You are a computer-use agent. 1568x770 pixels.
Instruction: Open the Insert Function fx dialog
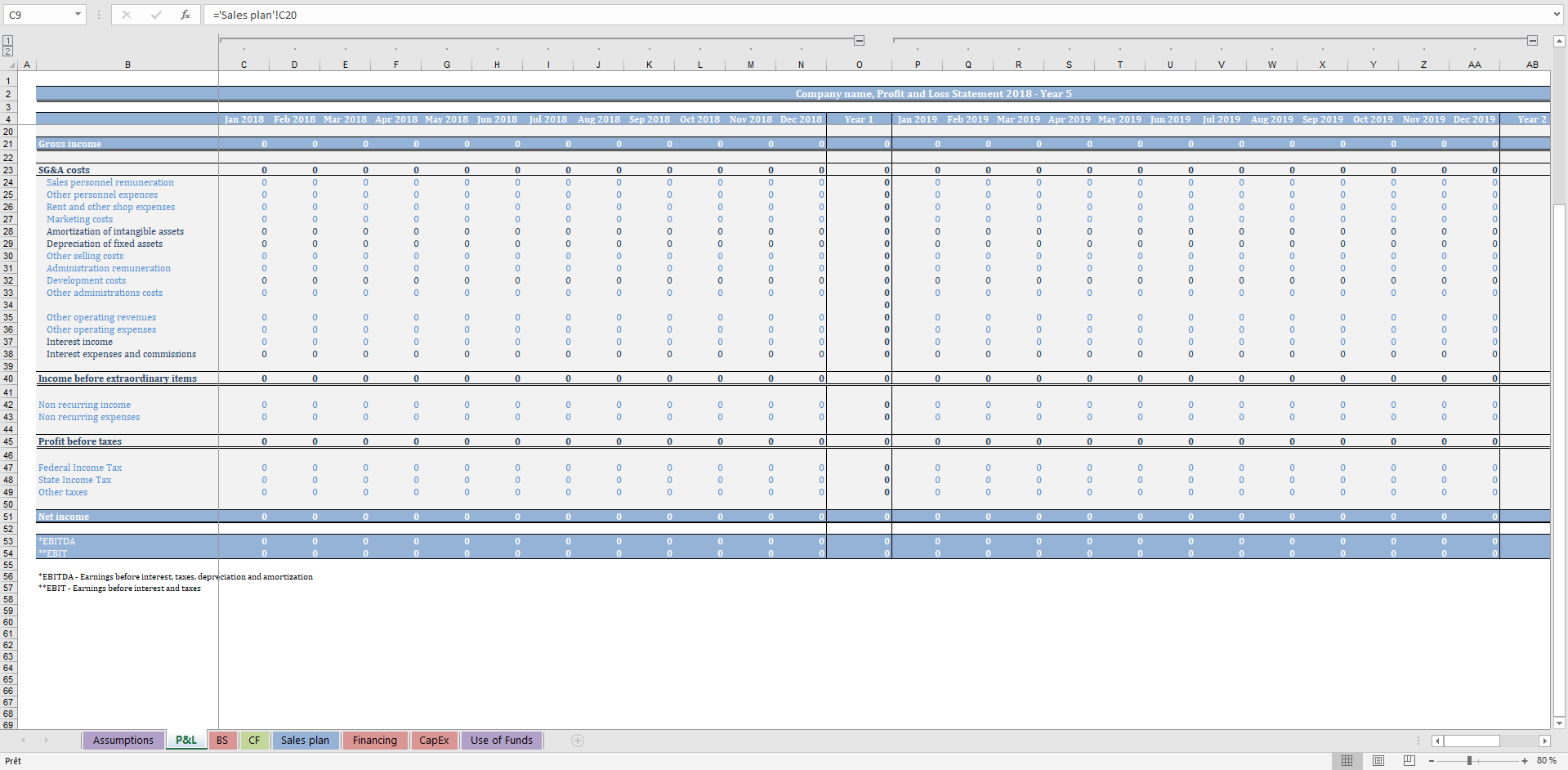point(185,15)
